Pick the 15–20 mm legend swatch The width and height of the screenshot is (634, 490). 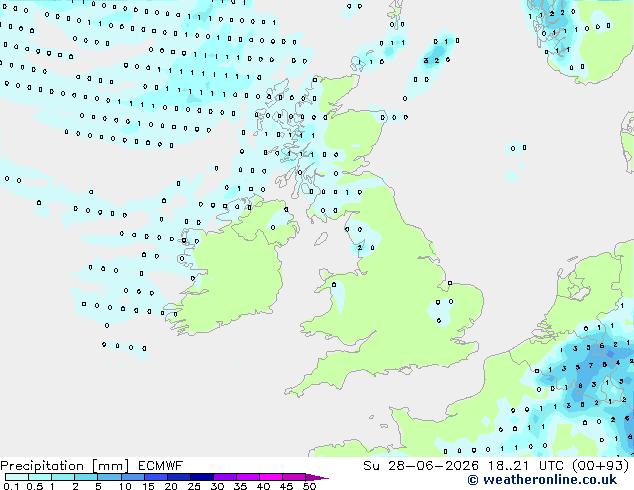[x=156, y=477]
